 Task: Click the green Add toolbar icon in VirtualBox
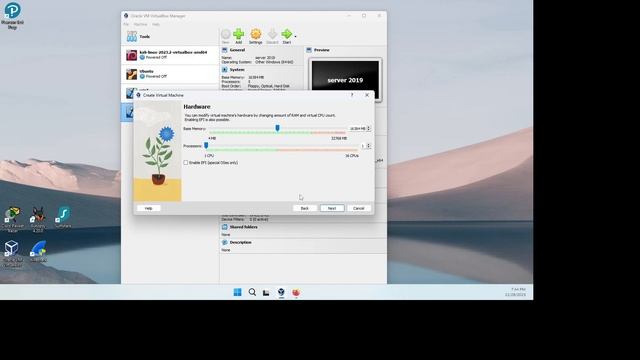click(239, 36)
